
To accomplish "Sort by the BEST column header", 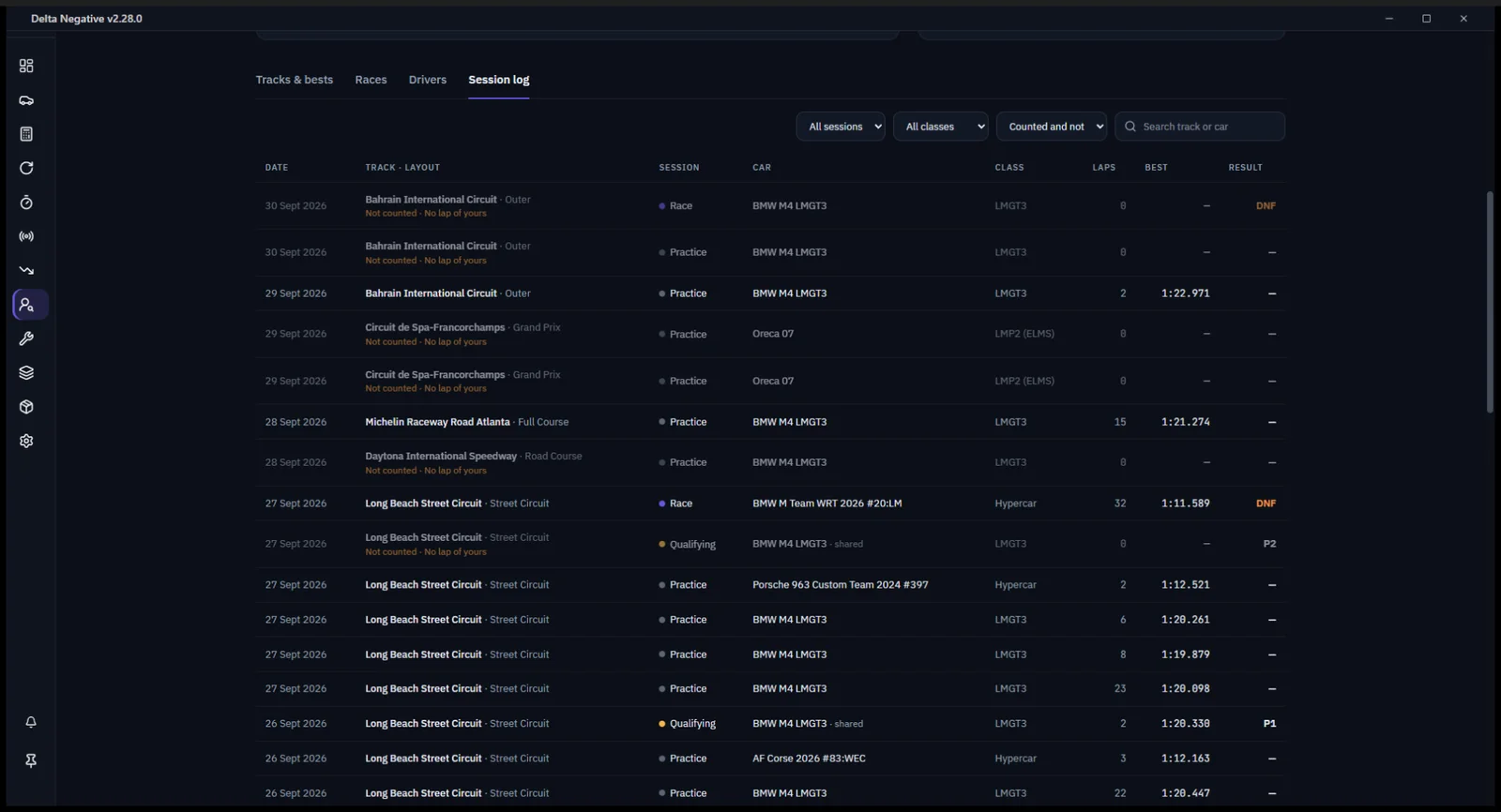I will (1157, 168).
